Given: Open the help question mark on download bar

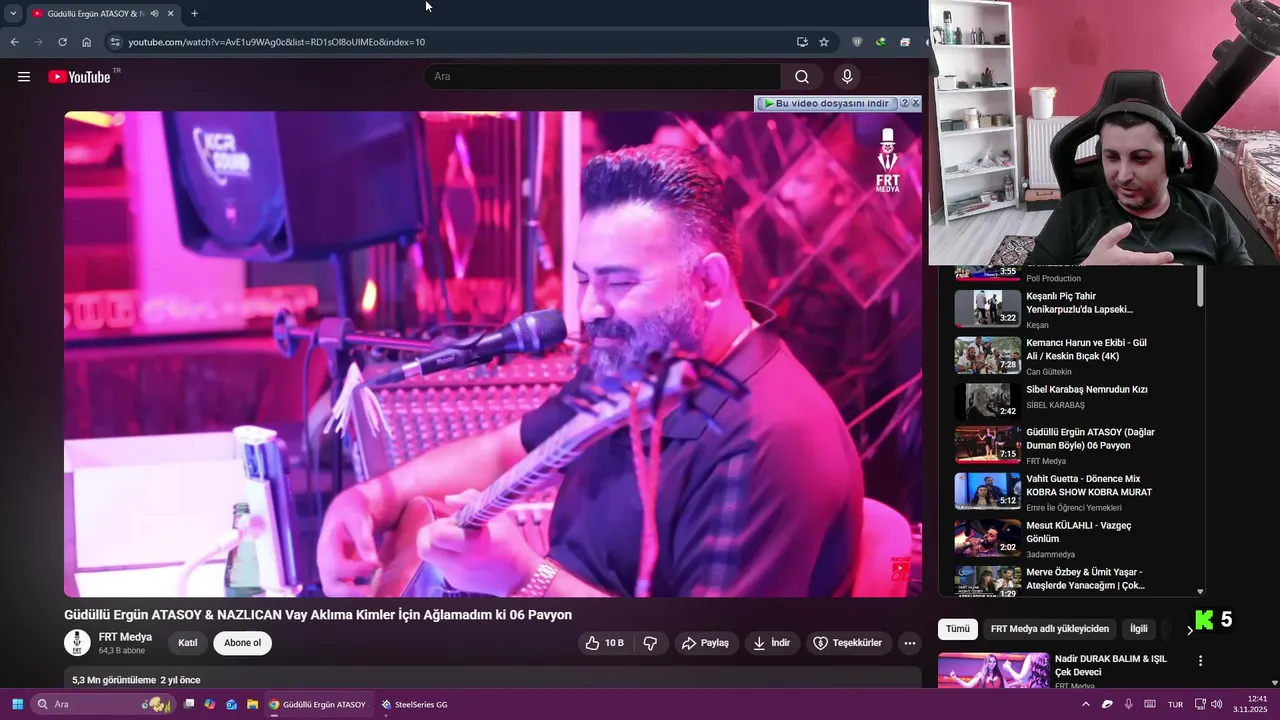Looking at the screenshot, I should click(x=905, y=103).
